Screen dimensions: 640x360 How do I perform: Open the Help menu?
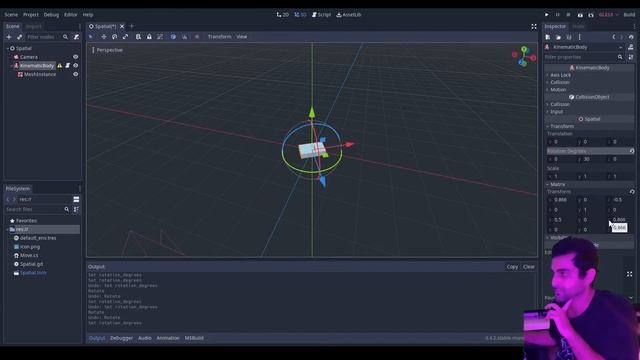pyautogui.click(x=88, y=15)
